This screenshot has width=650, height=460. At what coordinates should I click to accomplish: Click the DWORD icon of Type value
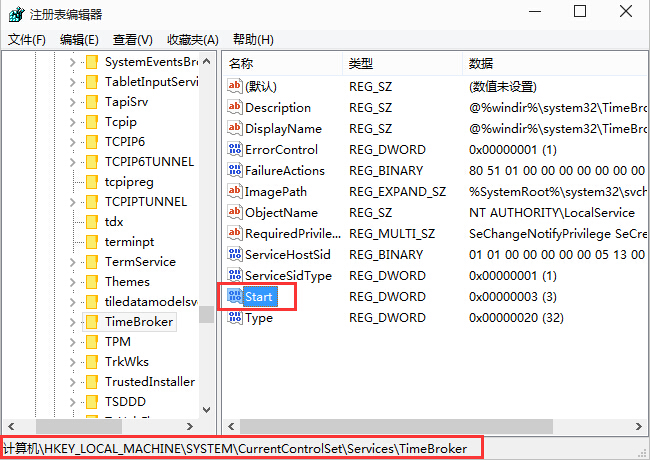point(235,317)
